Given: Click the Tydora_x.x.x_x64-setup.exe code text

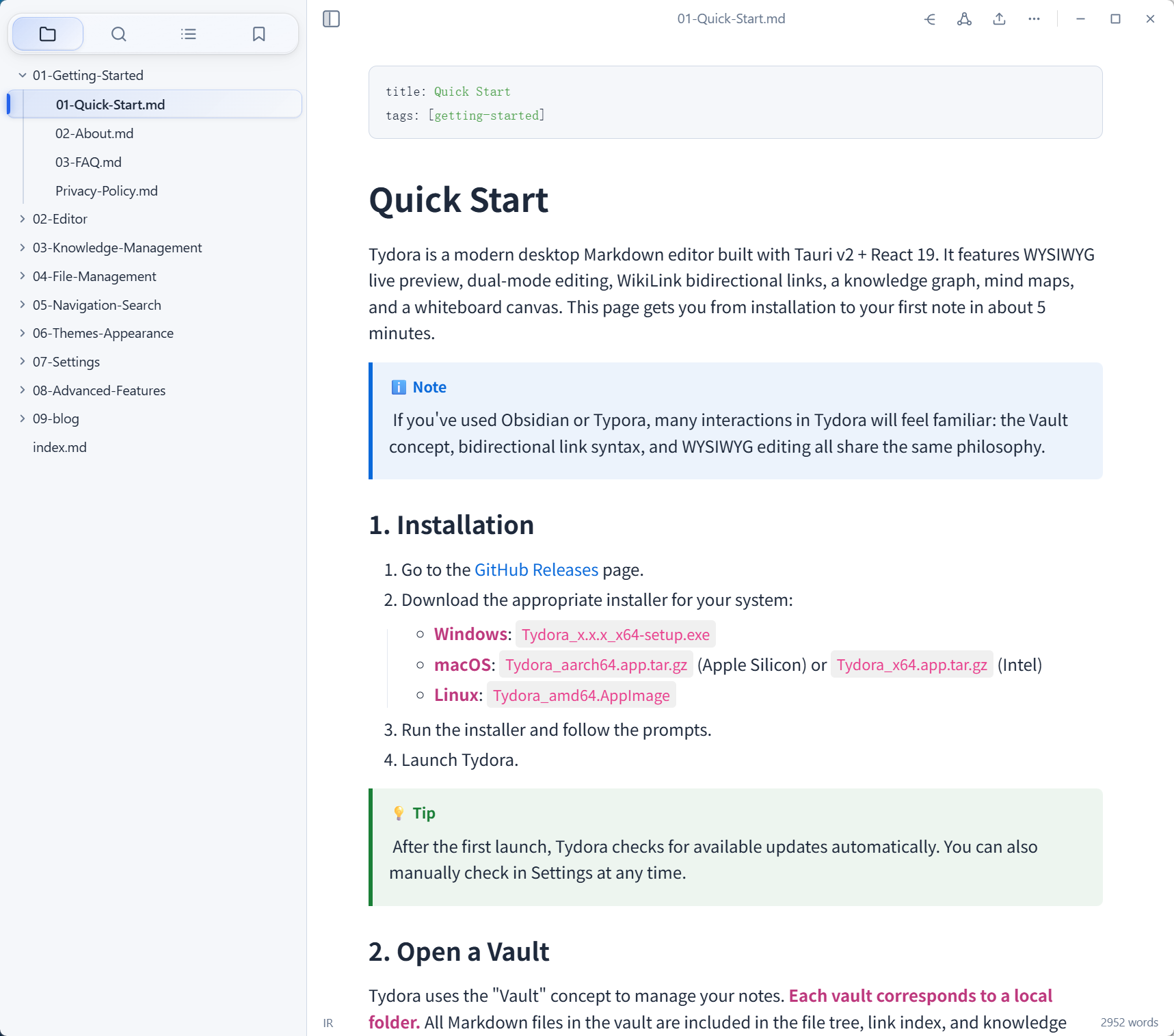Looking at the screenshot, I should [x=615, y=635].
